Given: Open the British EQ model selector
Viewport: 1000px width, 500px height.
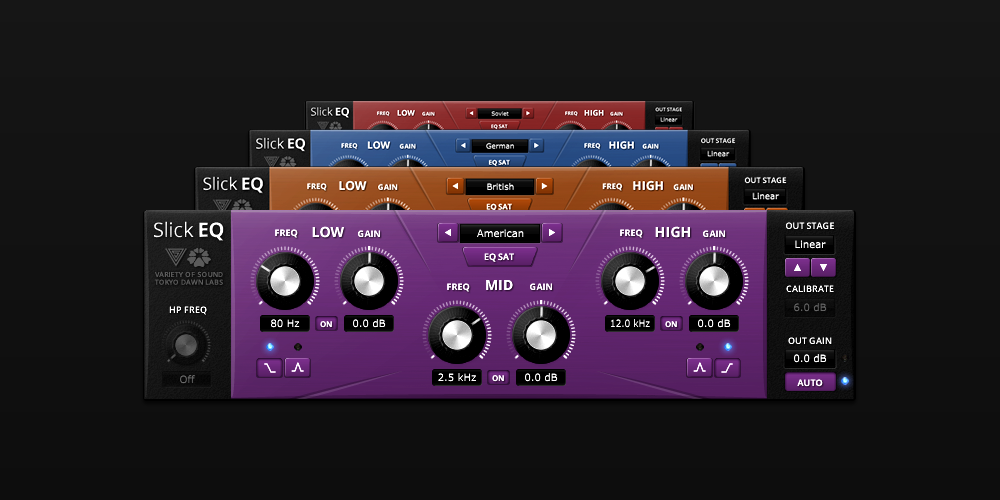Looking at the screenshot, I should pos(499,187).
